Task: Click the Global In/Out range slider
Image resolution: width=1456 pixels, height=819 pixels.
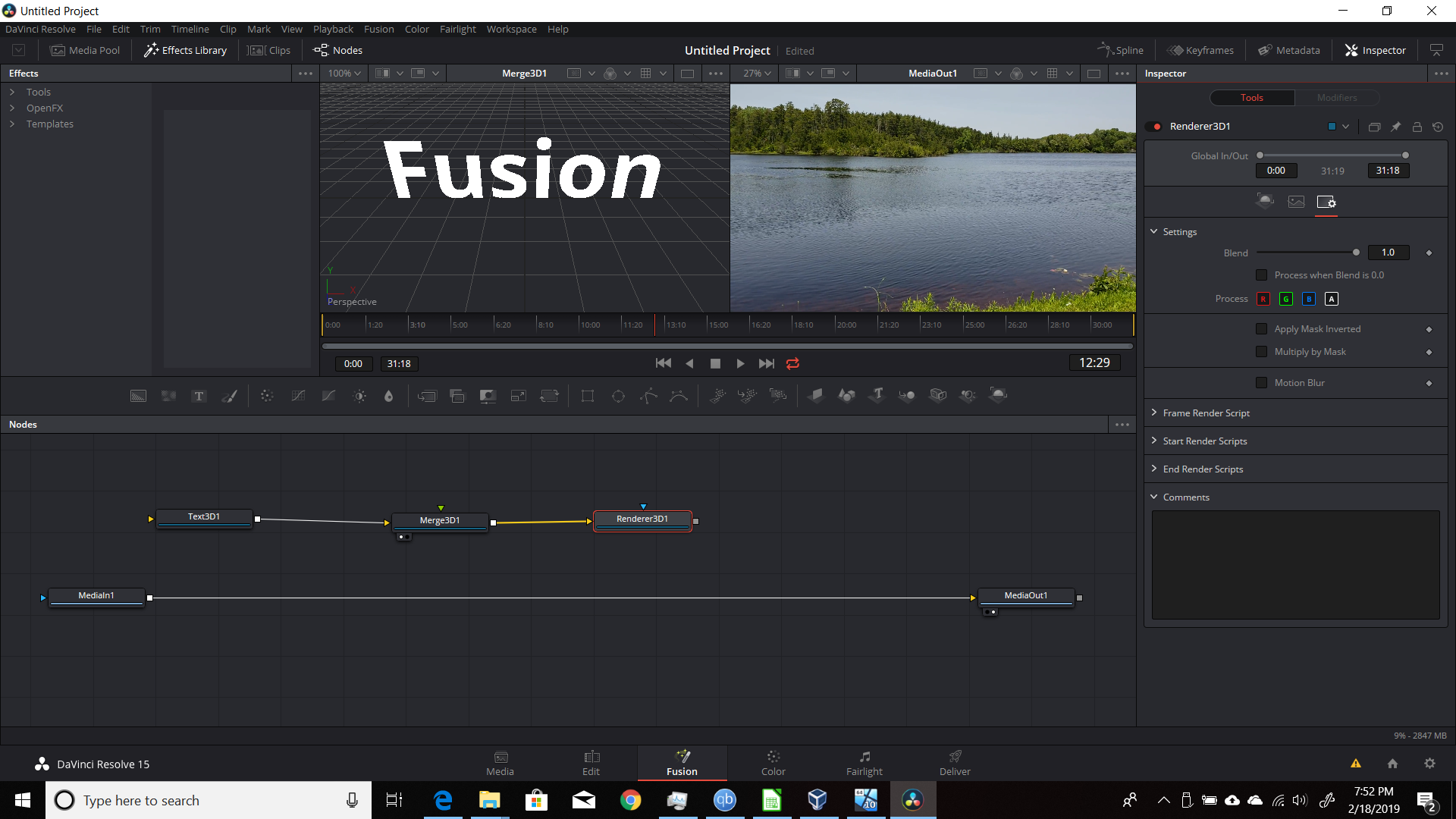Action: pyautogui.click(x=1332, y=155)
